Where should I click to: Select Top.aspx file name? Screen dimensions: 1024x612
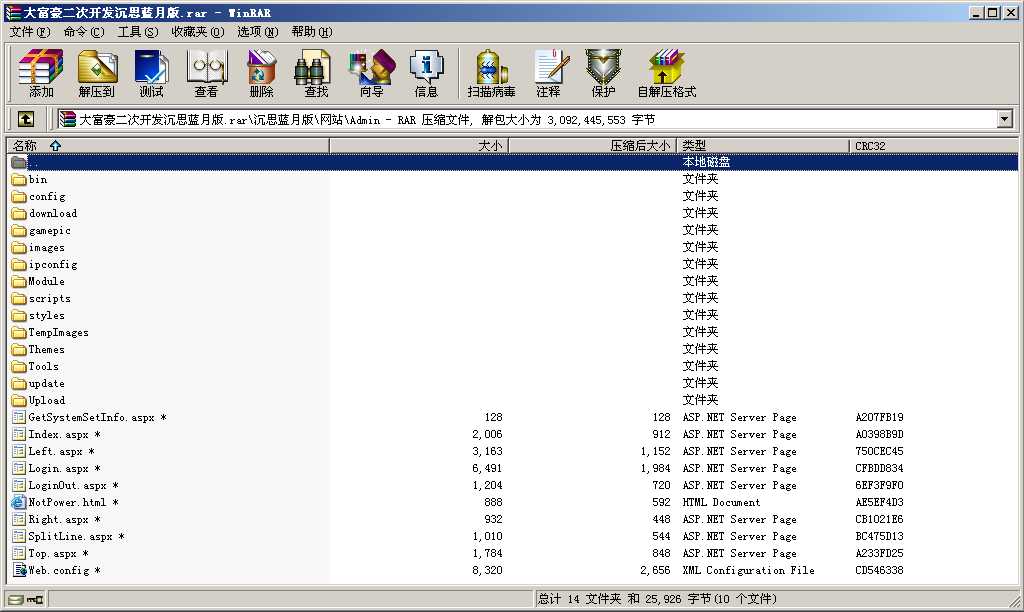tap(58, 553)
